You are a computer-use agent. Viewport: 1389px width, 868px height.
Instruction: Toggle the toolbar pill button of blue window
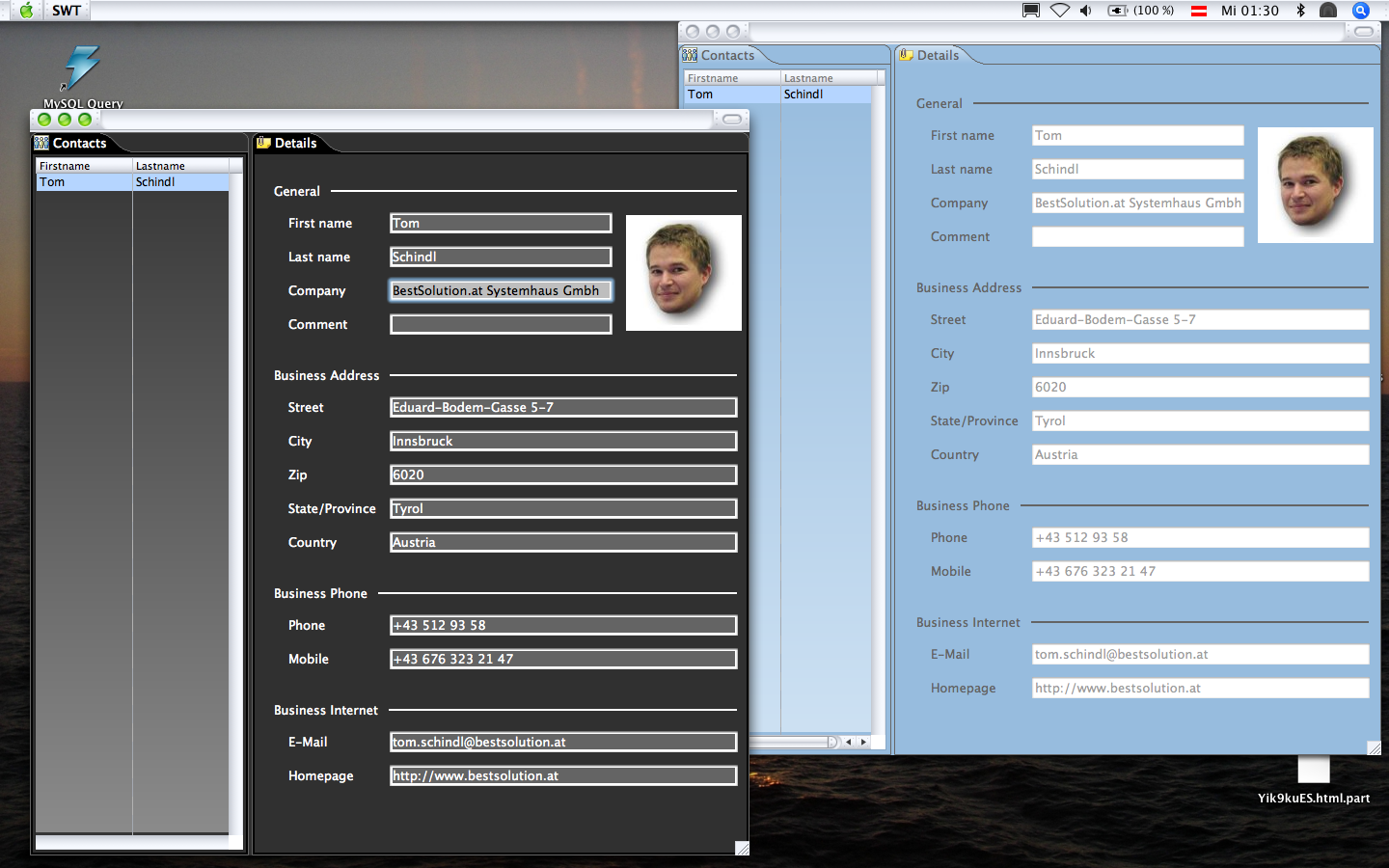(x=1364, y=32)
